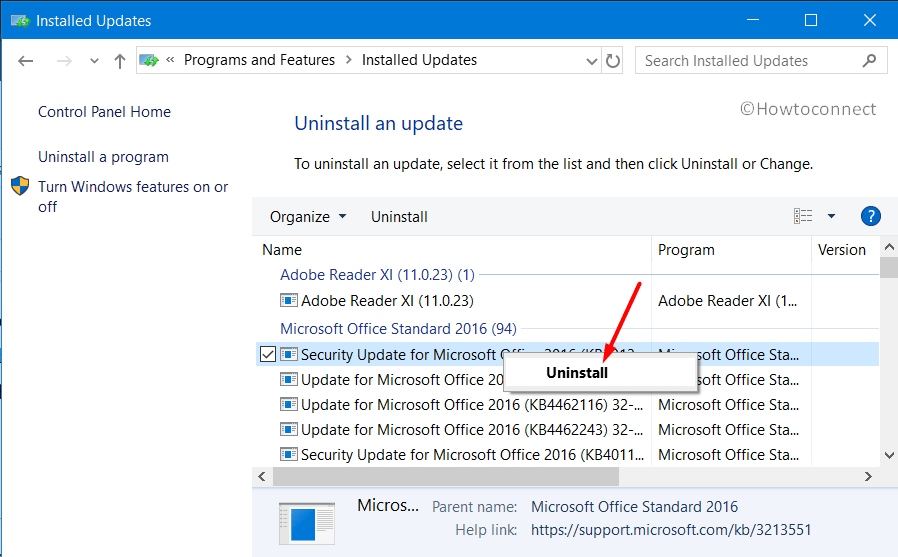Expand the address bar history dropdown

point(592,61)
